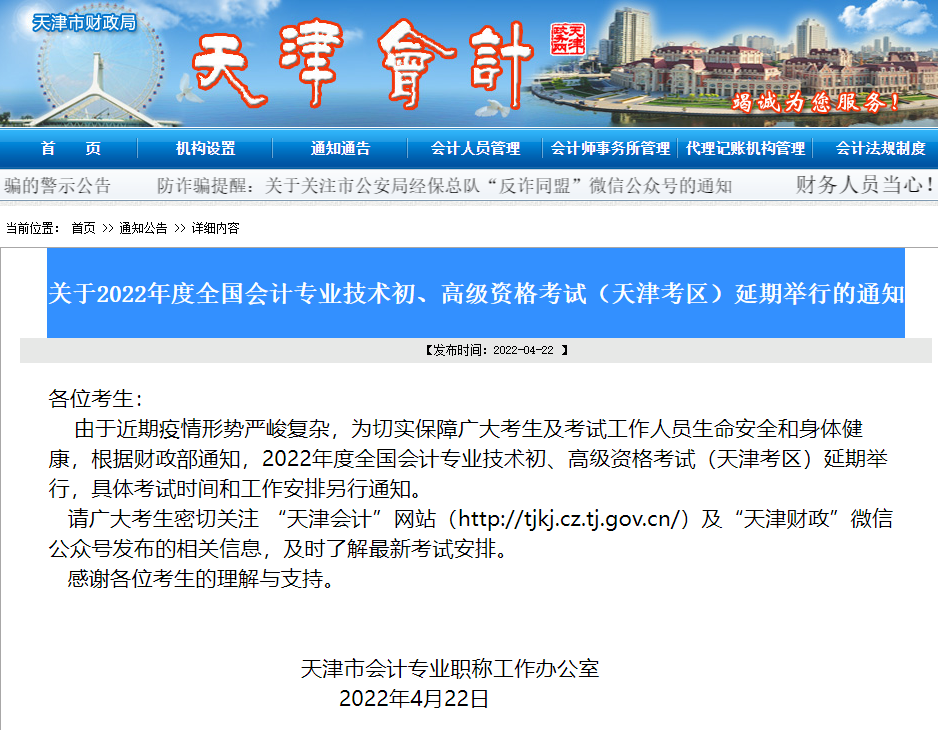Select 会计人员管理 in the navigation bar
938x730 pixels.
click(x=475, y=148)
